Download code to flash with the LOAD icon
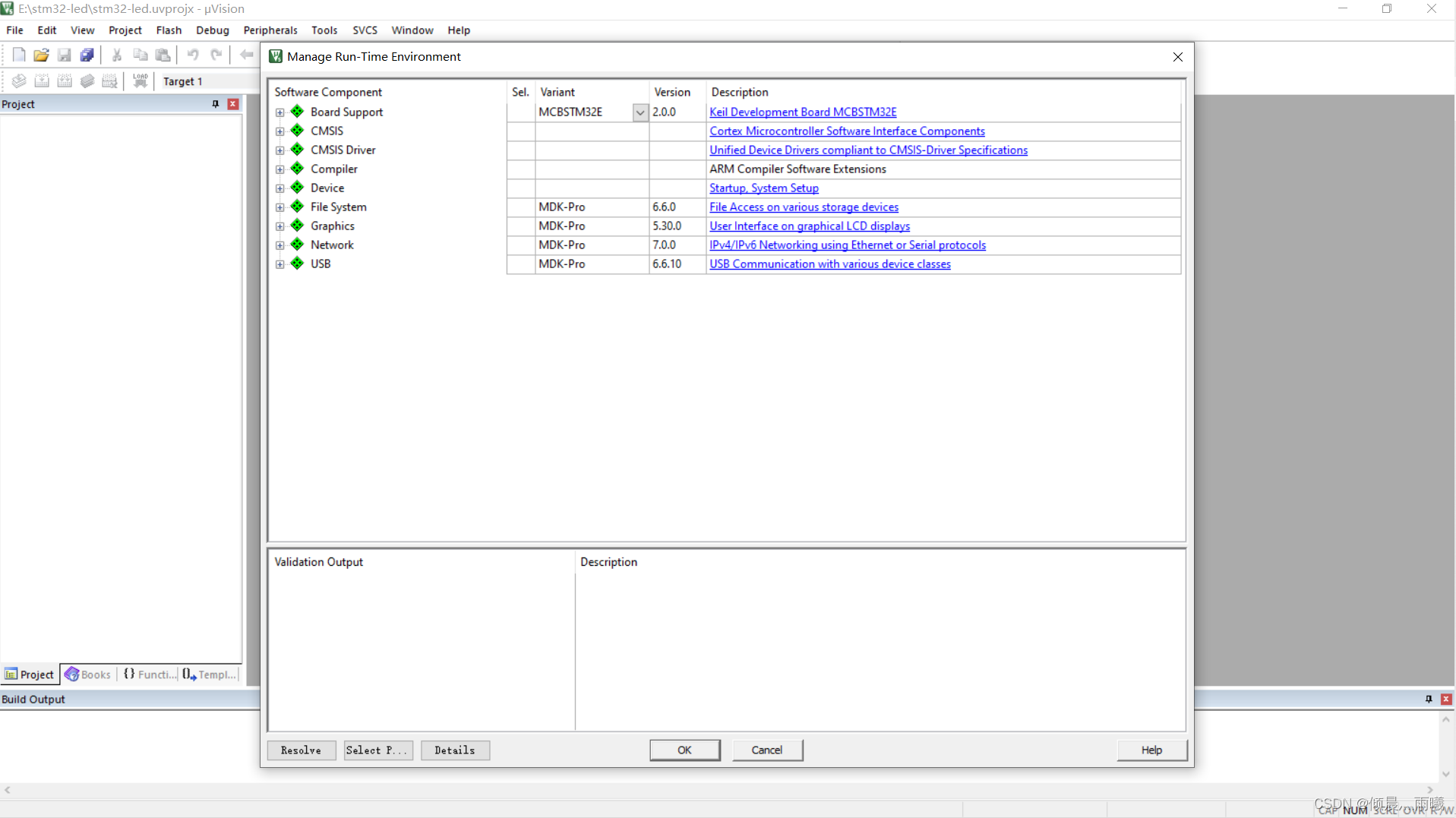1456x818 pixels. coord(141,81)
